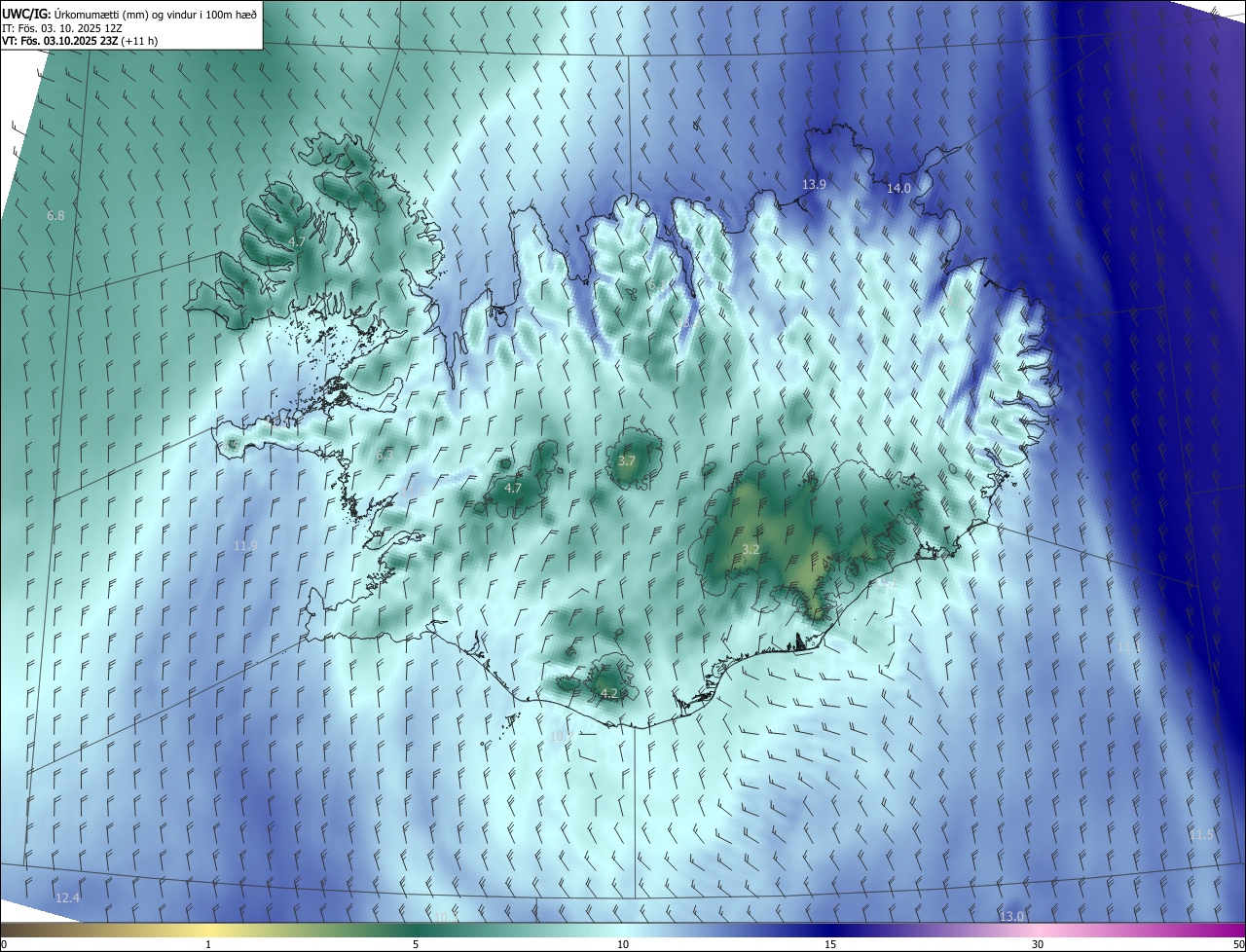Click the 3.2 value on the large glacier
1246x952 pixels.
(751, 550)
